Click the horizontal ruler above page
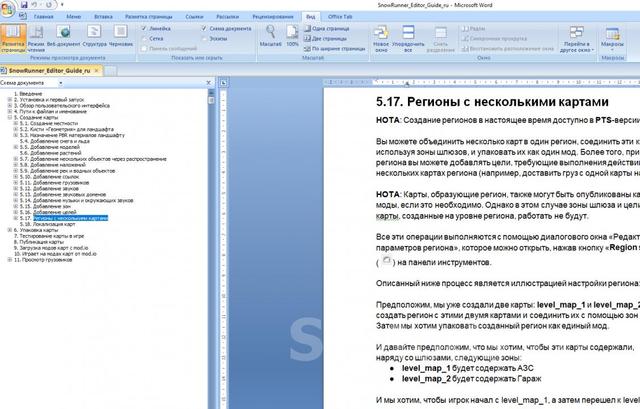The image size is (640, 409). 482,82
